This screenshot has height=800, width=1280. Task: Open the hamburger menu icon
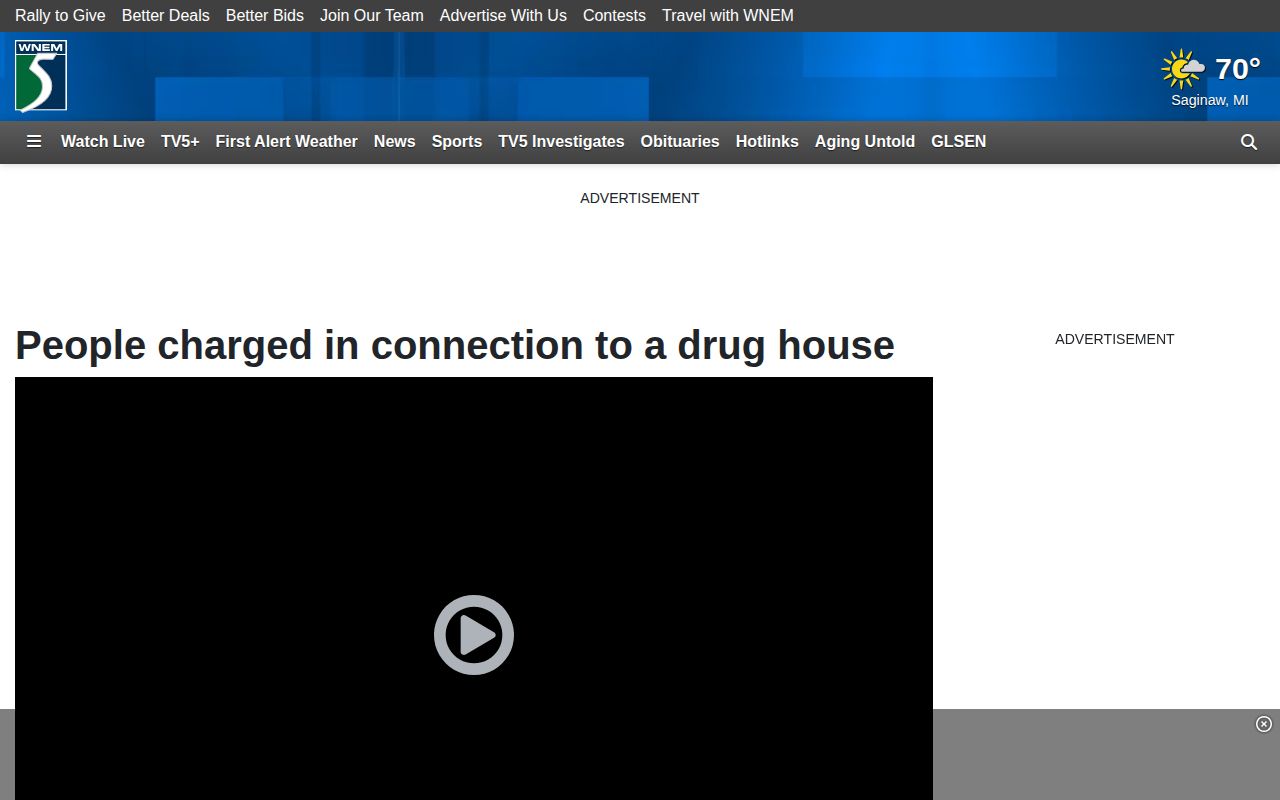point(34,142)
